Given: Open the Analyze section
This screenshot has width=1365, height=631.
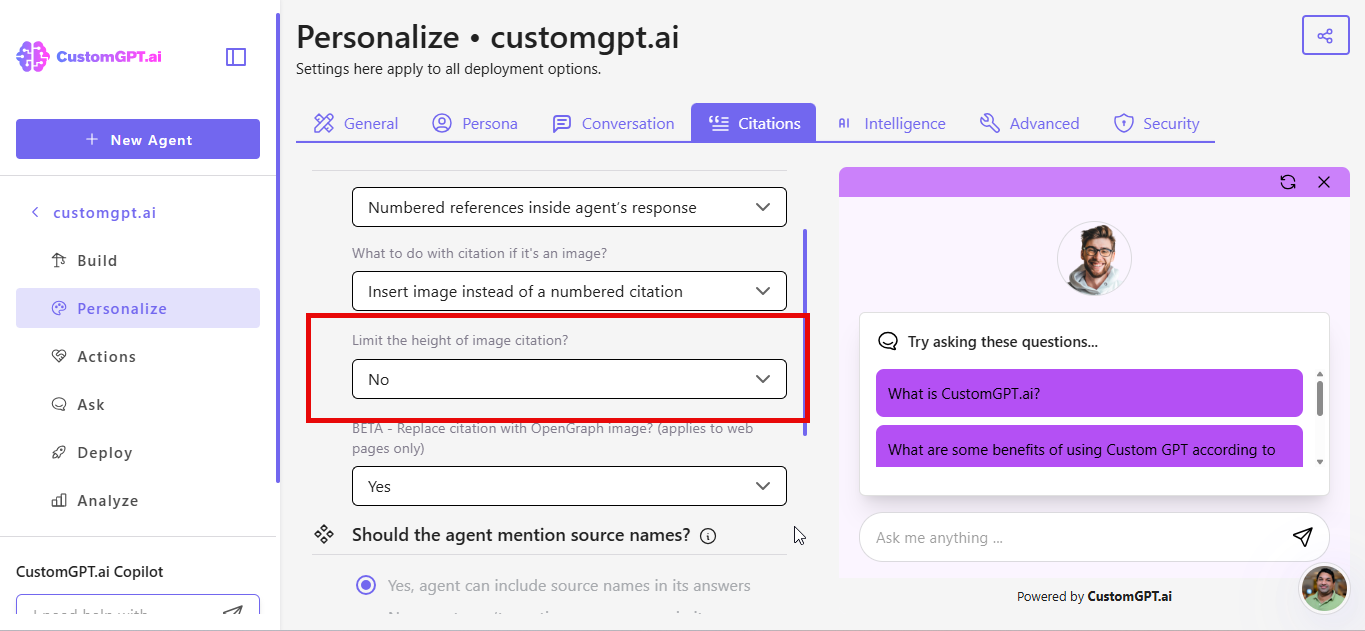Looking at the screenshot, I should [x=138, y=501].
